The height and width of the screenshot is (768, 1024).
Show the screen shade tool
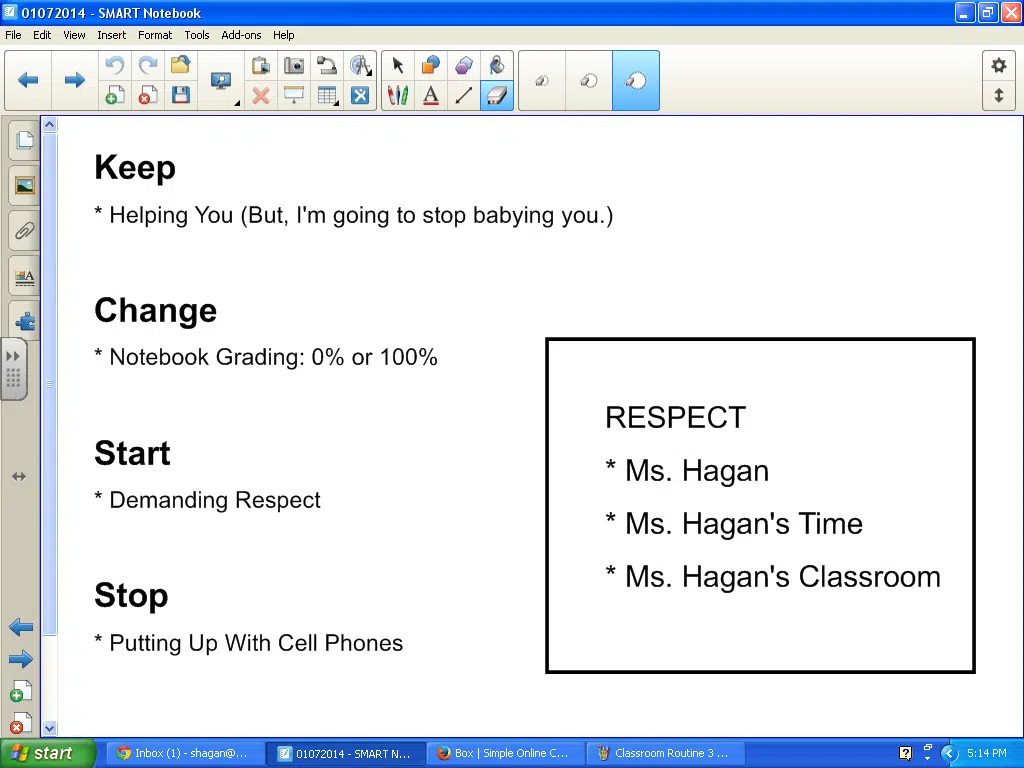tap(294, 96)
